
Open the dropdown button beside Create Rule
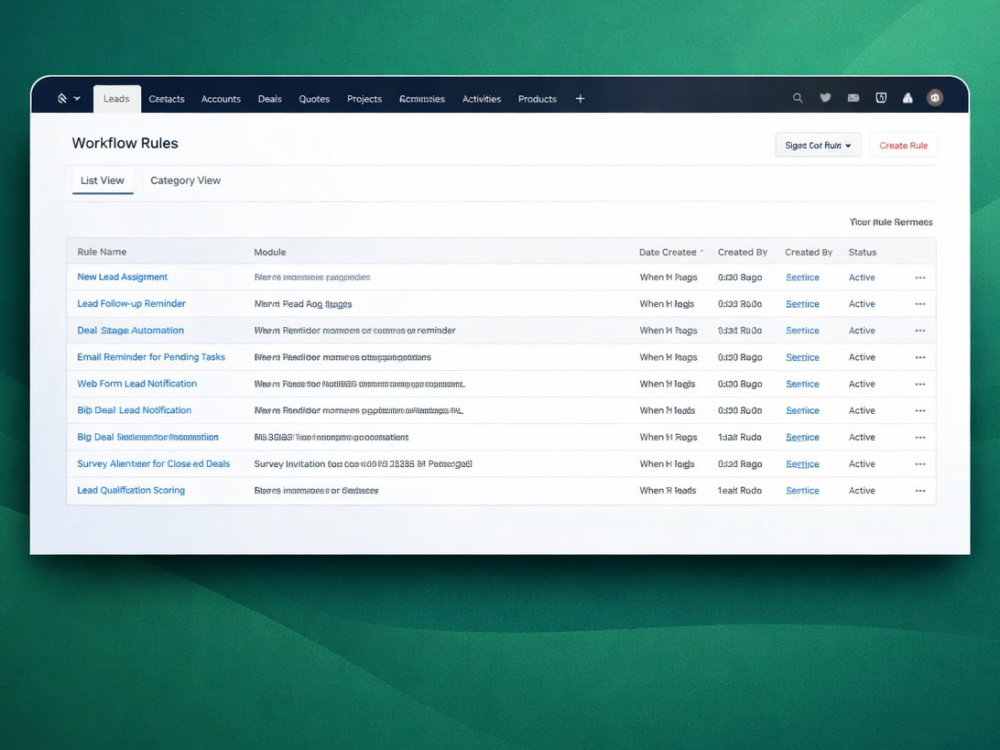tap(818, 145)
